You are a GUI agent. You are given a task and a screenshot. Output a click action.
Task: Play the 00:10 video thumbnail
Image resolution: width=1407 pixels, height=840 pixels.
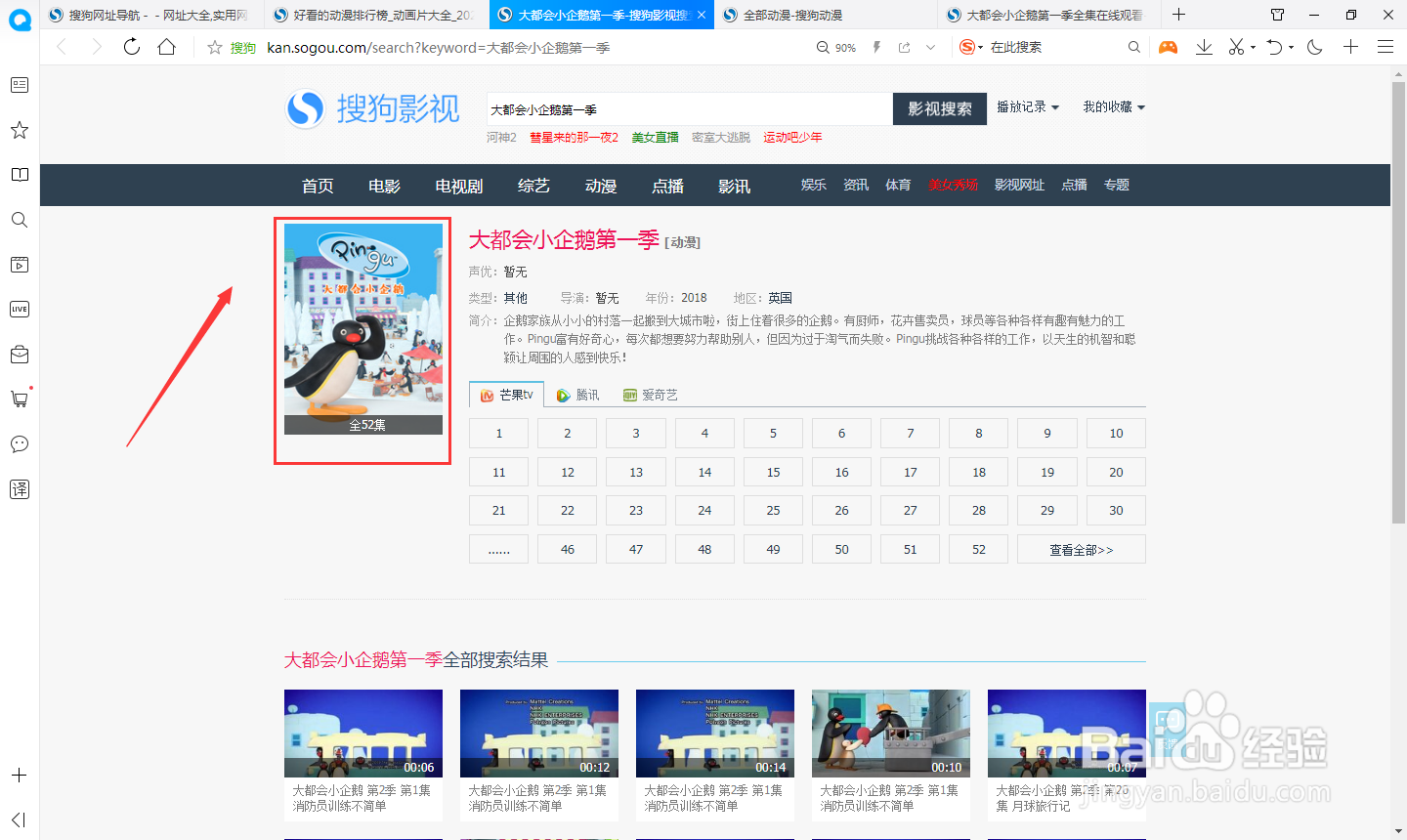[891, 734]
